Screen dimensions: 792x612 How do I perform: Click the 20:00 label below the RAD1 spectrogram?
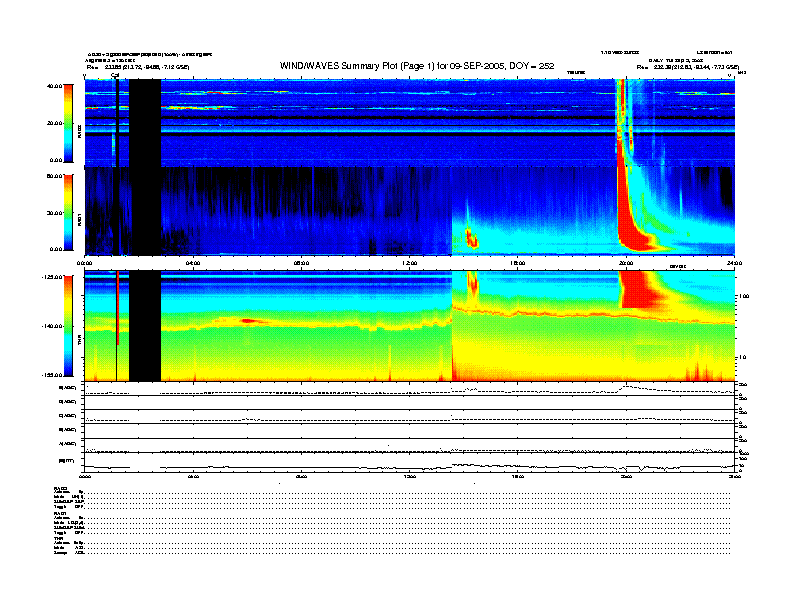point(626,263)
